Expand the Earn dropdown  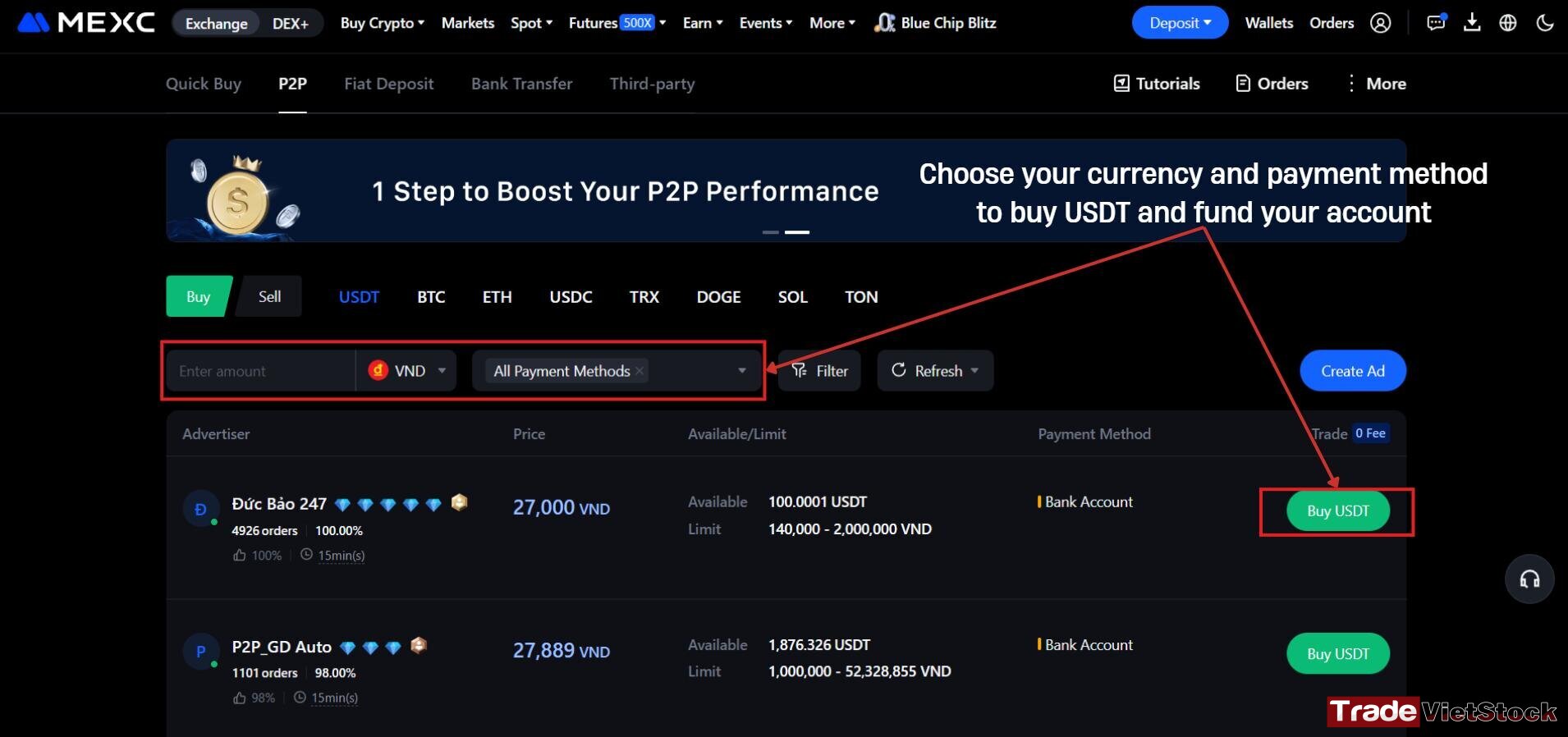[703, 23]
